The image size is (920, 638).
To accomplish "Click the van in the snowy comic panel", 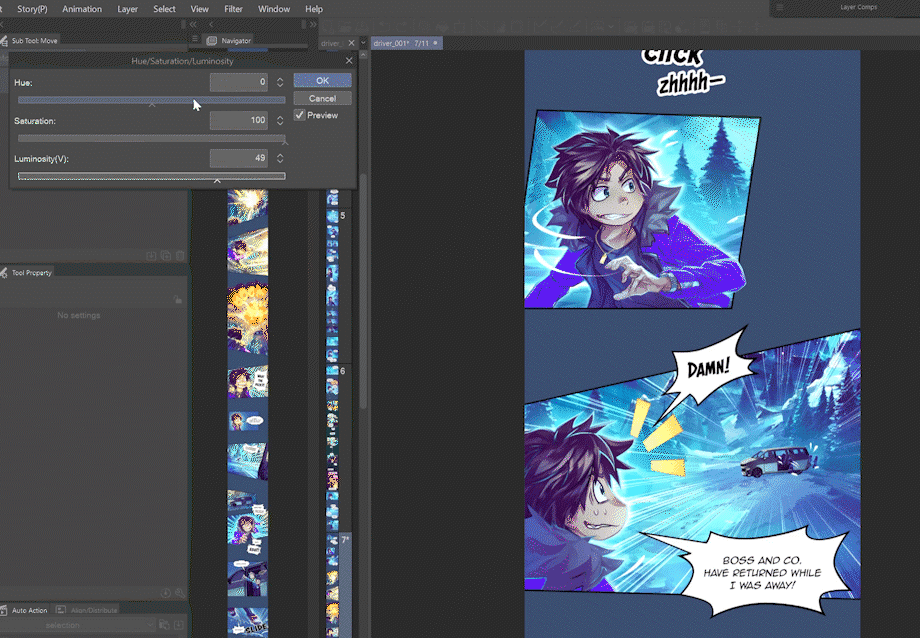I will 779,461.
